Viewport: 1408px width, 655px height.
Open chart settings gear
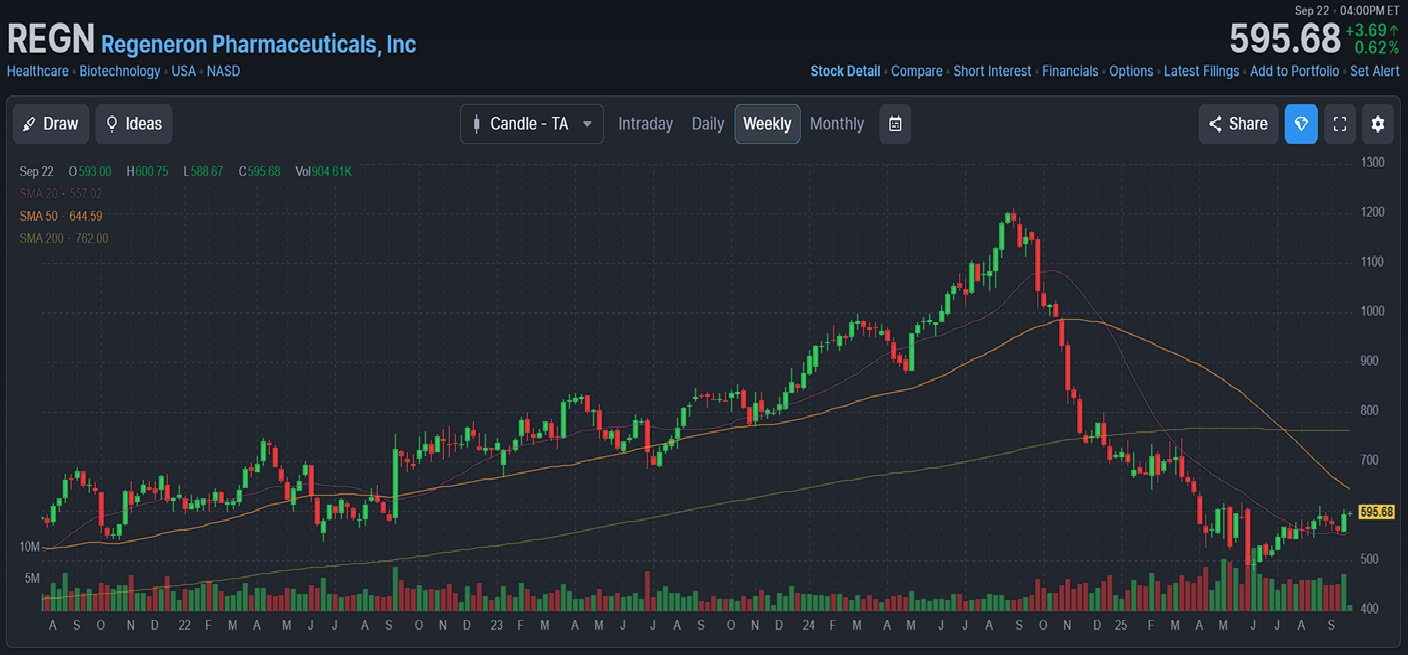(x=1378, y=124)
